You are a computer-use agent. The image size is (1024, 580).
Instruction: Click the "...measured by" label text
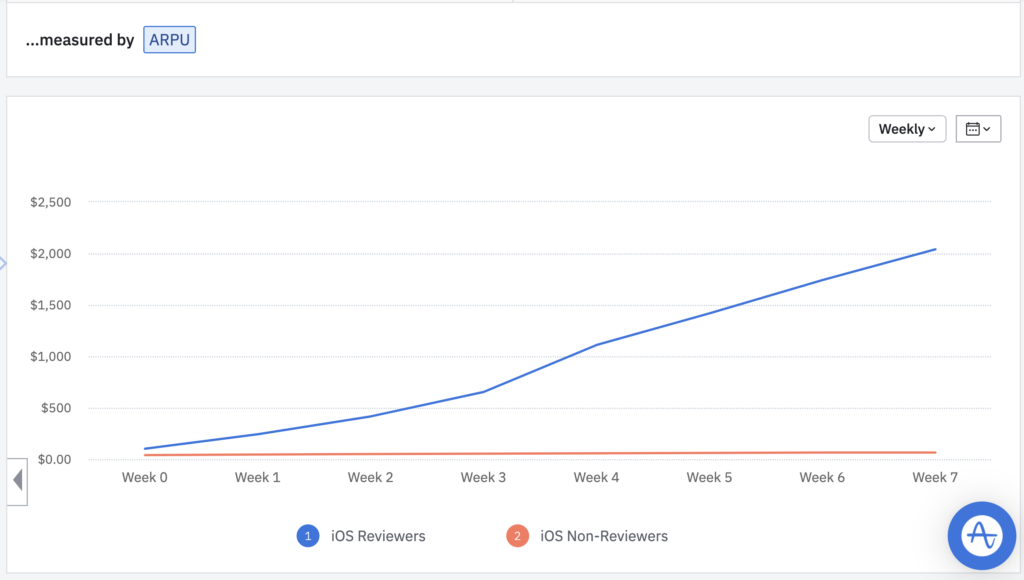pos(80,41)
